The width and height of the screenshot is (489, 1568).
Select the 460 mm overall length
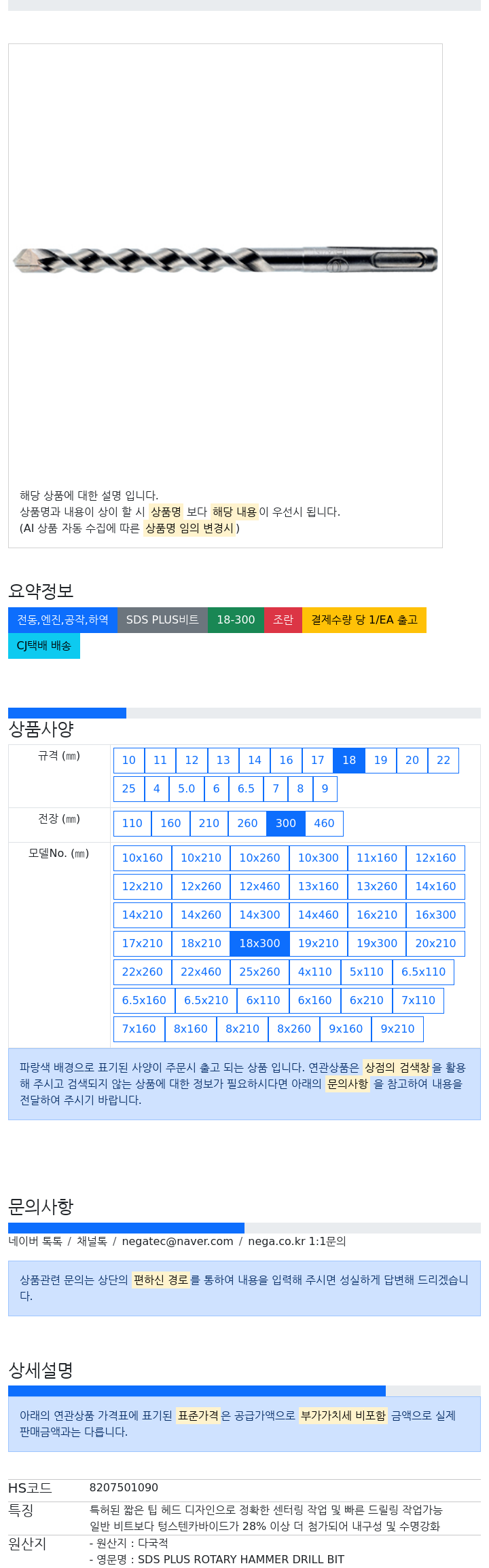(x=324, y=824)
